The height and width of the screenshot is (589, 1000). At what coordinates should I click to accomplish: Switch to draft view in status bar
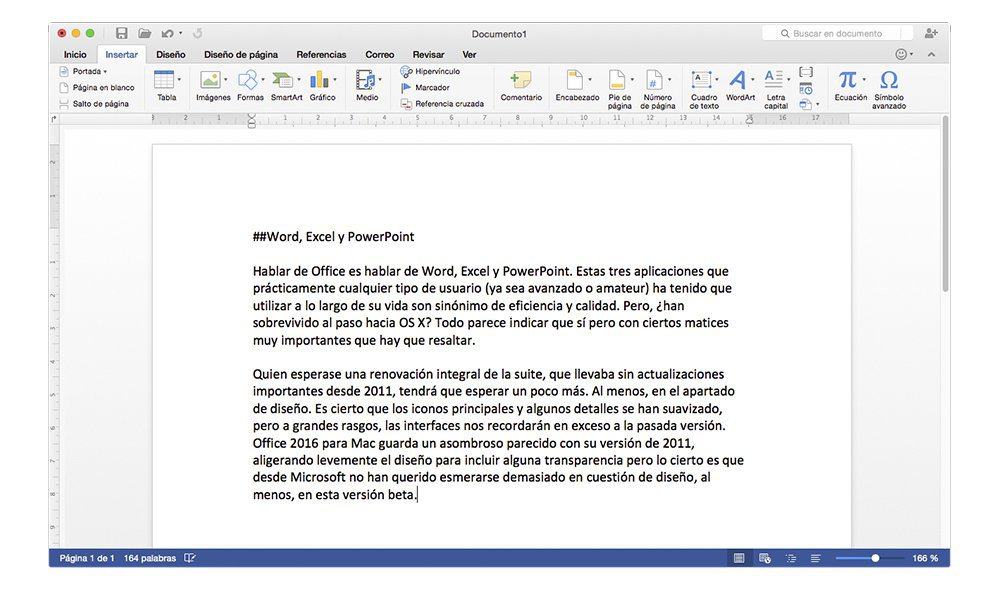tap(816, 558)
